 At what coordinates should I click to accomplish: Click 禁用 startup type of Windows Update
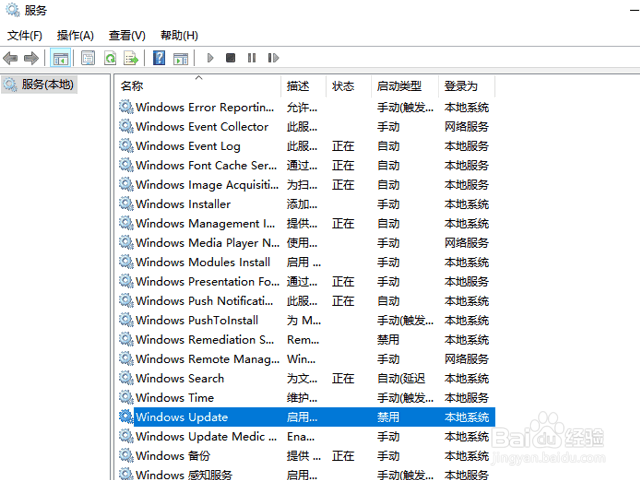point(388,417)
